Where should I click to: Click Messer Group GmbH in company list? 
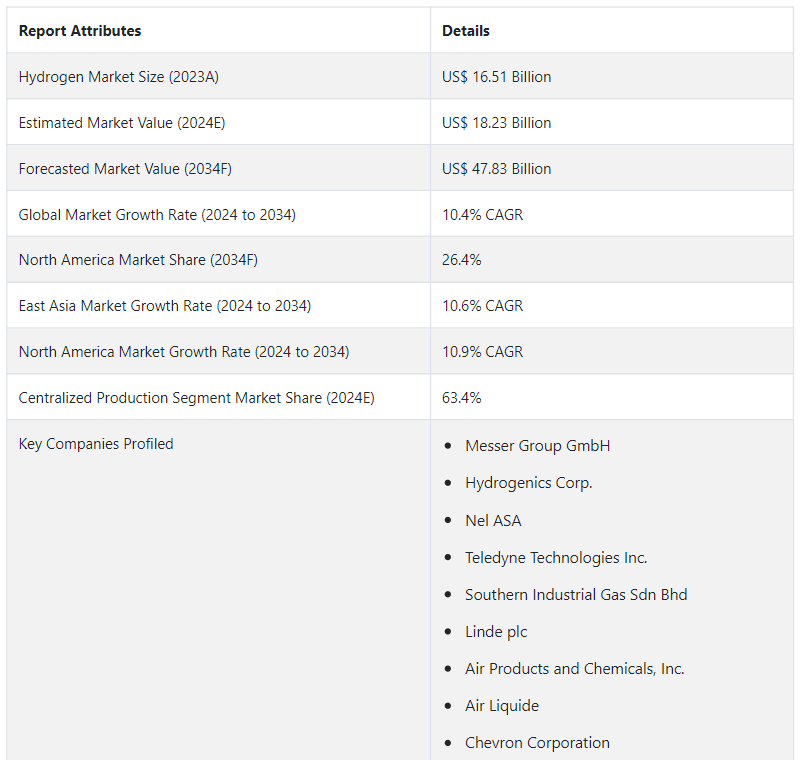pos(537,446)
